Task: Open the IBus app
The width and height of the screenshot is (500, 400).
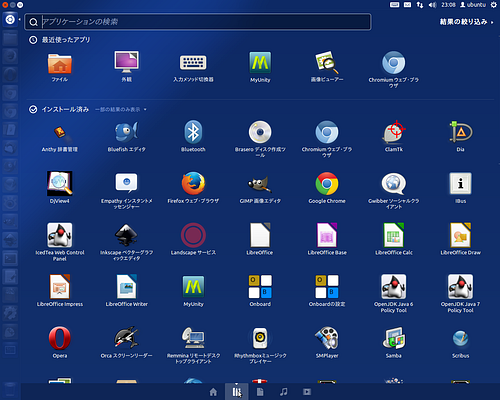Action: point(460,183)
